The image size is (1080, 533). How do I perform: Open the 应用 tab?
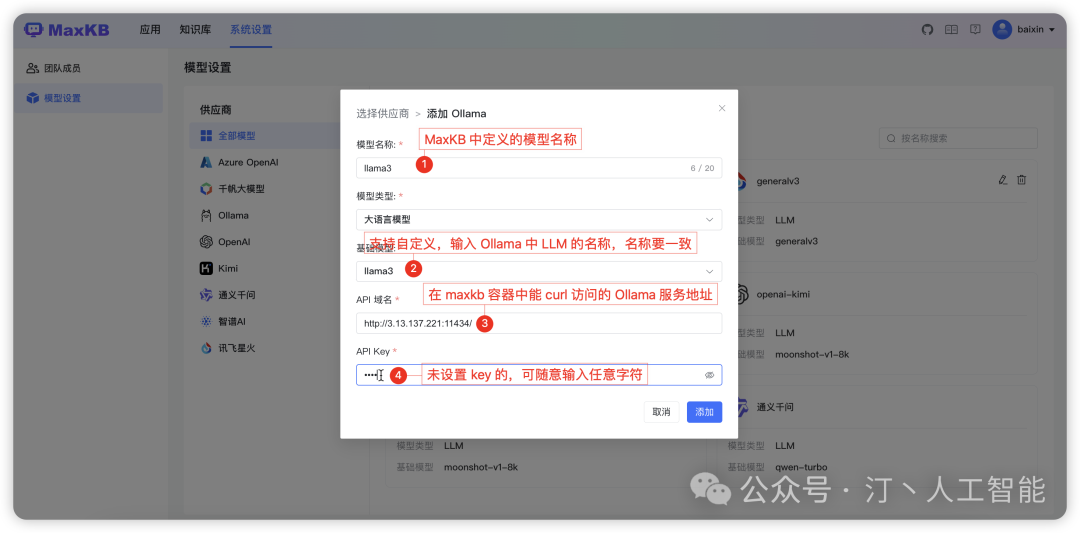tap(150, 30)
